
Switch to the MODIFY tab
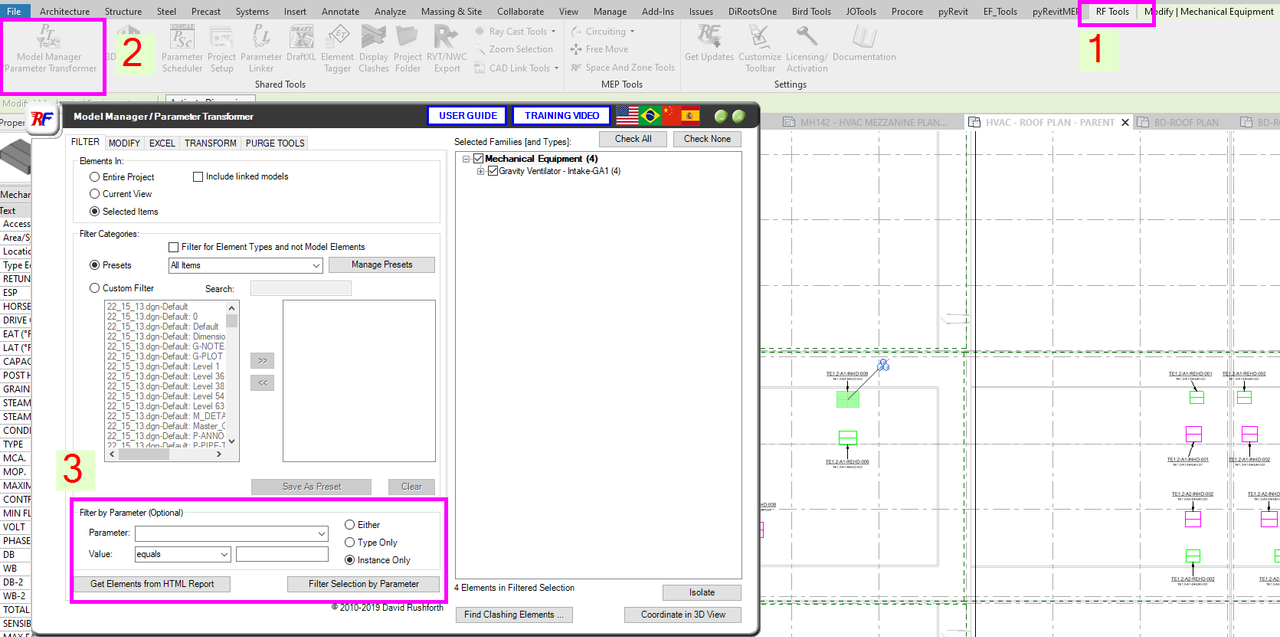124,143
